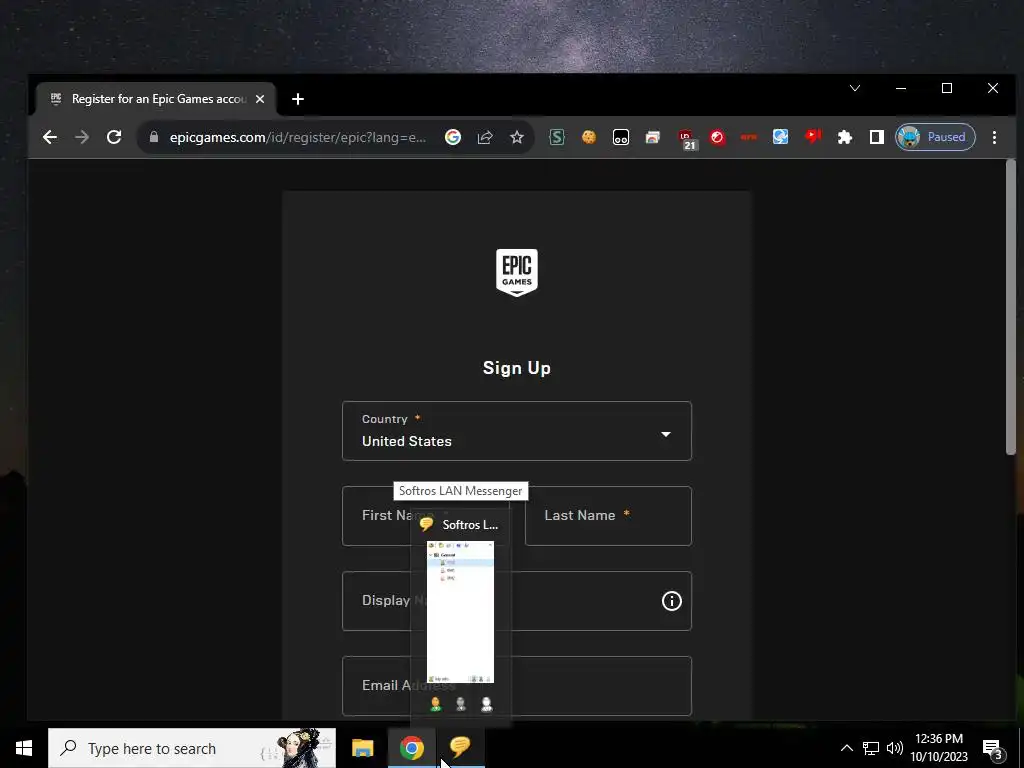
Task: Open uBlock extension showing 21 badge
Action: tap(686, 139)
